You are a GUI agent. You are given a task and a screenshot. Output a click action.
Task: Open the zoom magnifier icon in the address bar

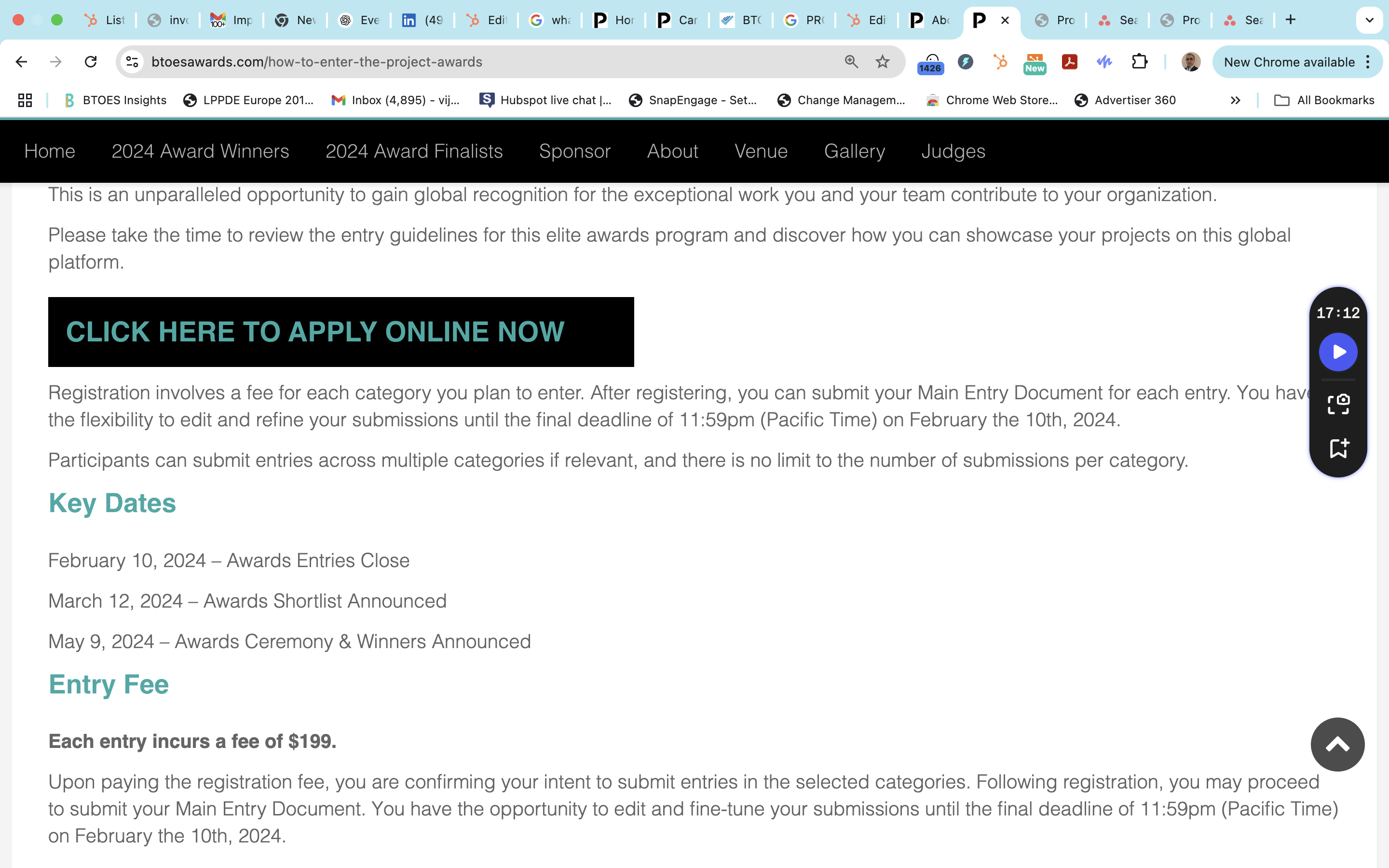pos(851,61)
